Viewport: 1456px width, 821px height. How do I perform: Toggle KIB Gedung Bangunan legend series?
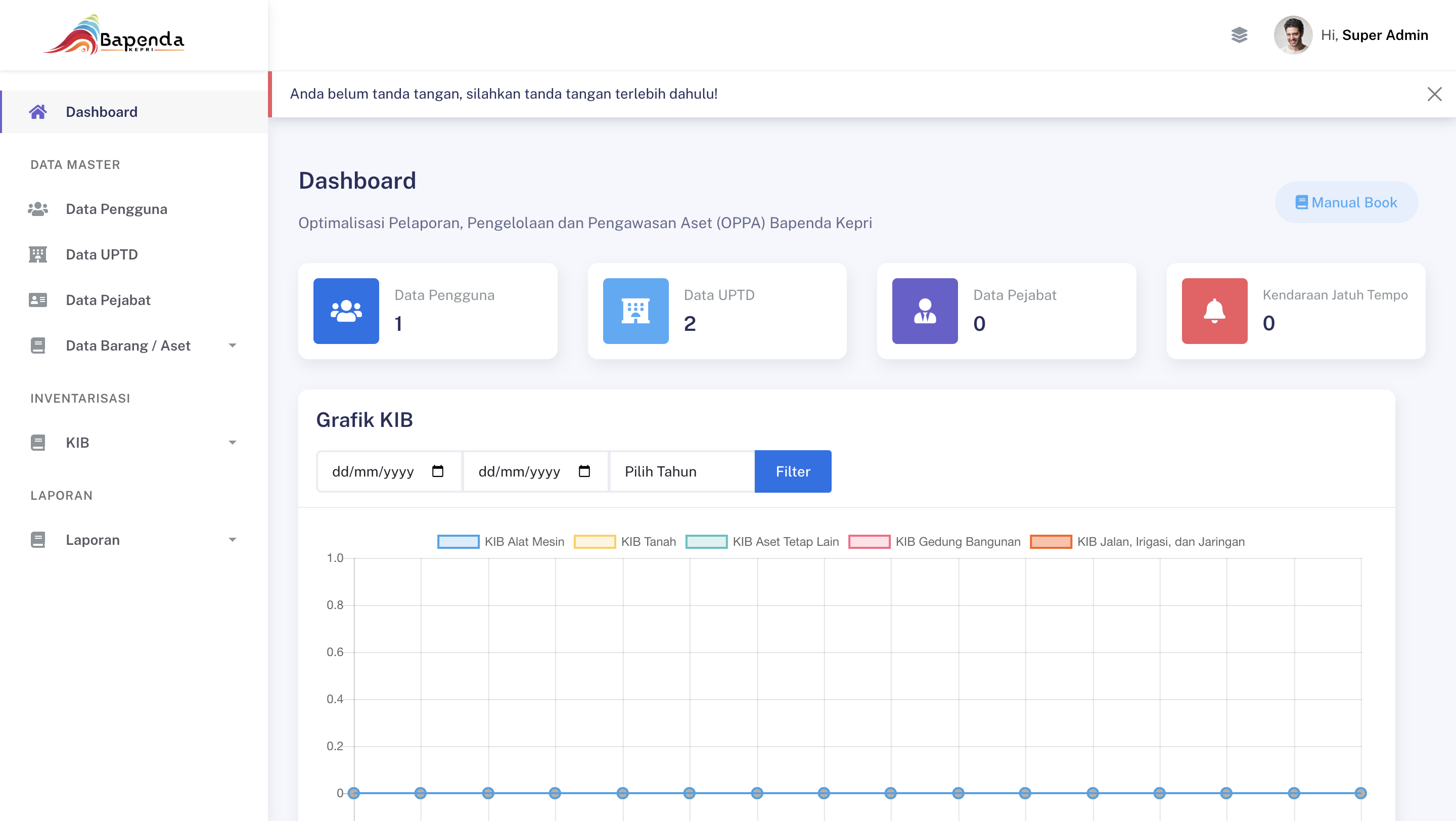click(x=934, y=542)
